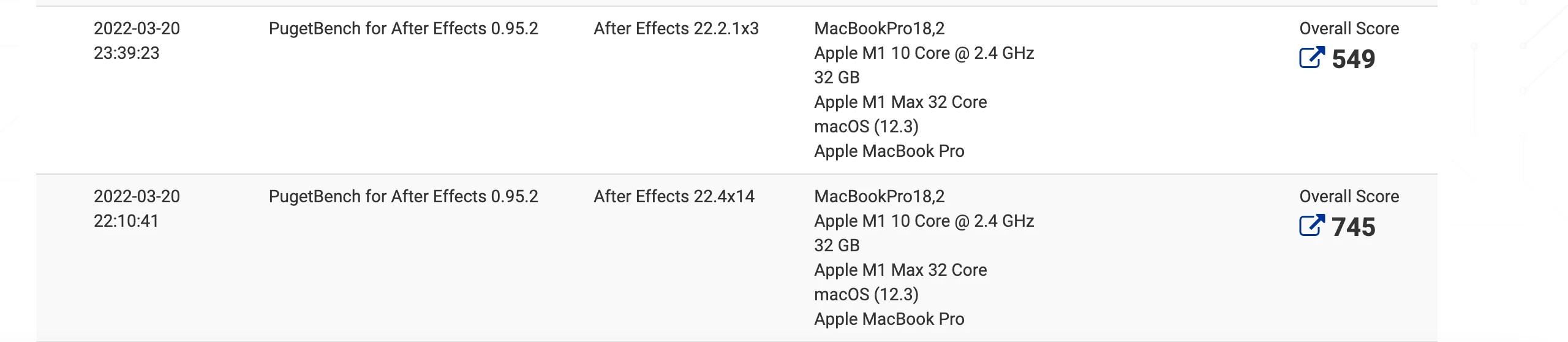Image resolution: width=1568 pixels, height=342 pixels.
Task: Click Apple MacBook Pro in the second row
Action: pos(889,319)
